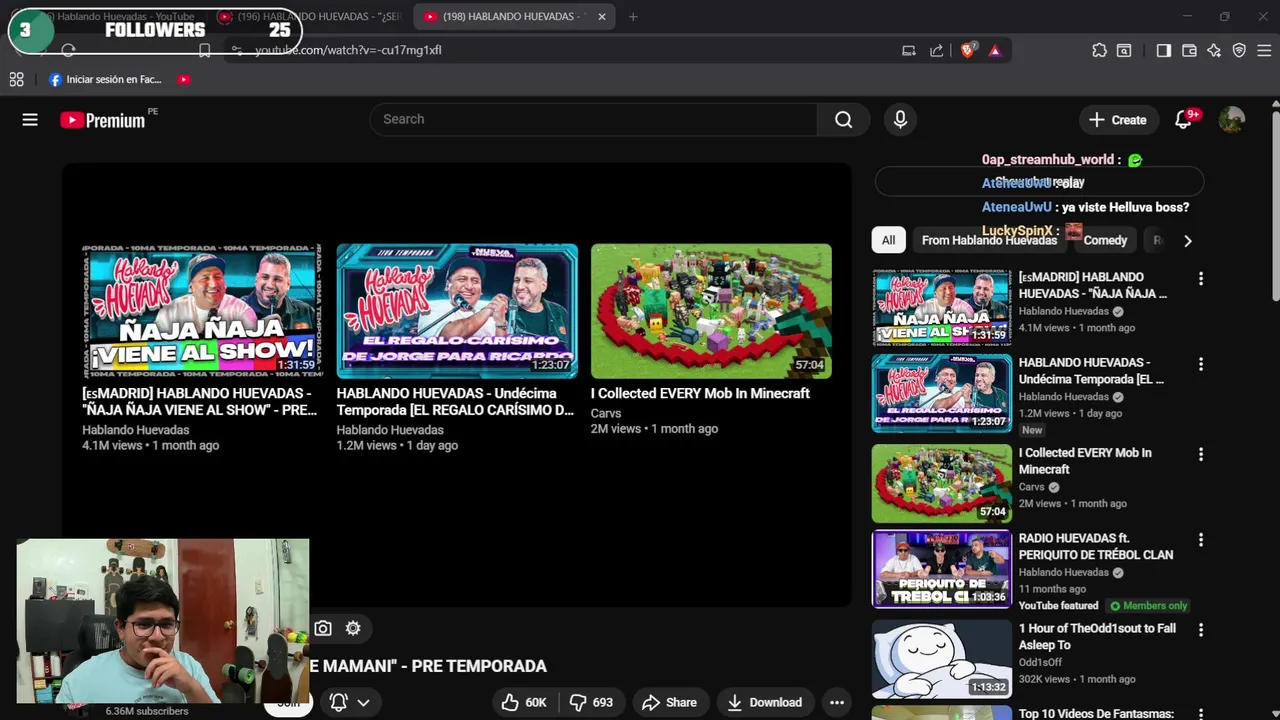Click the Download button
The width and height of the screenshot is (1280, 720).
(764, 702)
